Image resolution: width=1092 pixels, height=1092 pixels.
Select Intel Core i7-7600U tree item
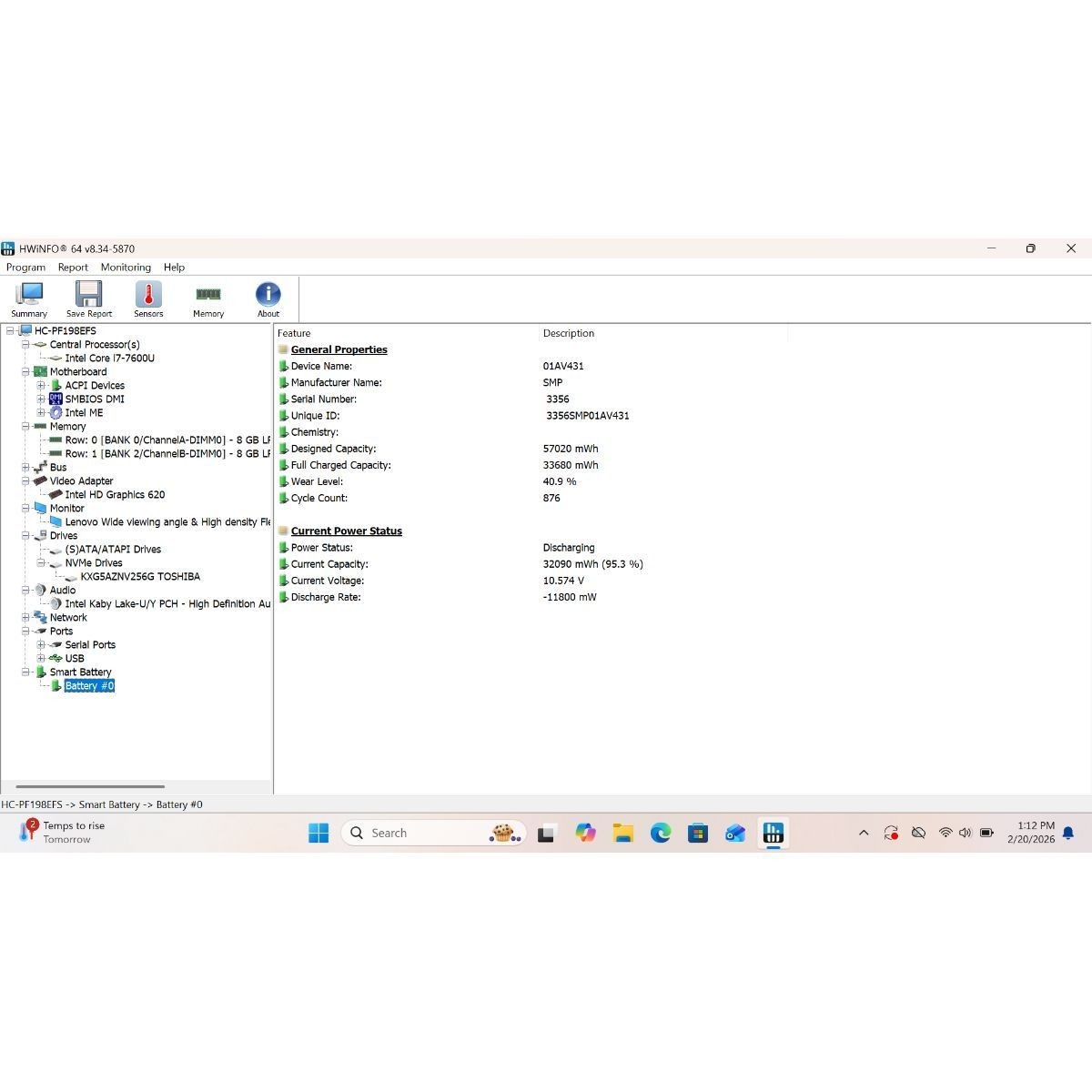[x=109, y=358]
